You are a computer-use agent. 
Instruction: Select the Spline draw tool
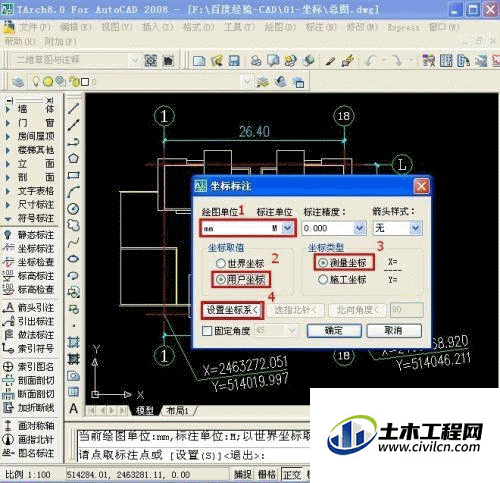pos(73,242)
